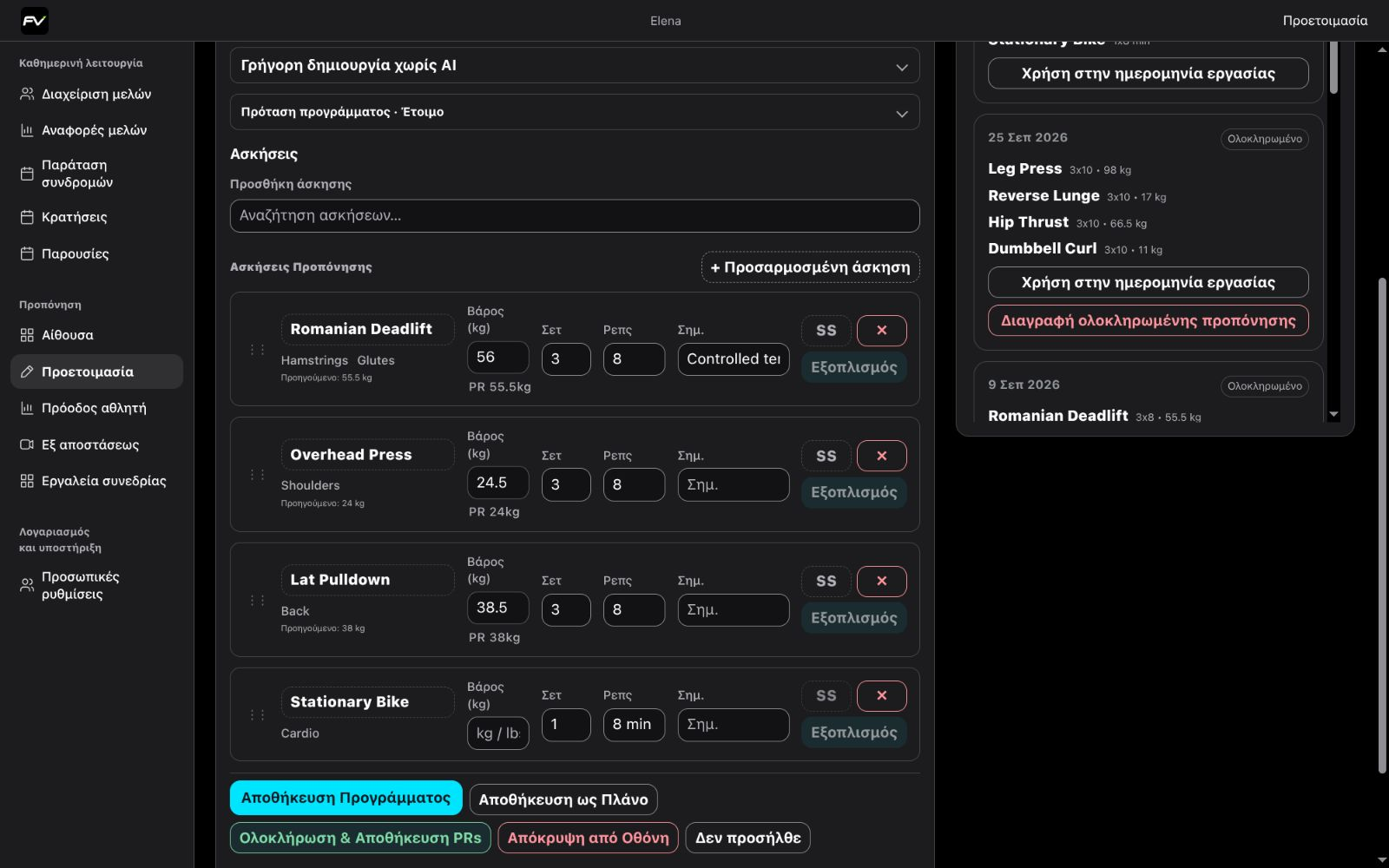Viewport: 1389px width, 868px height.
Task: Toggle SS superset for Overhead Press
Action: click(826, 456)
